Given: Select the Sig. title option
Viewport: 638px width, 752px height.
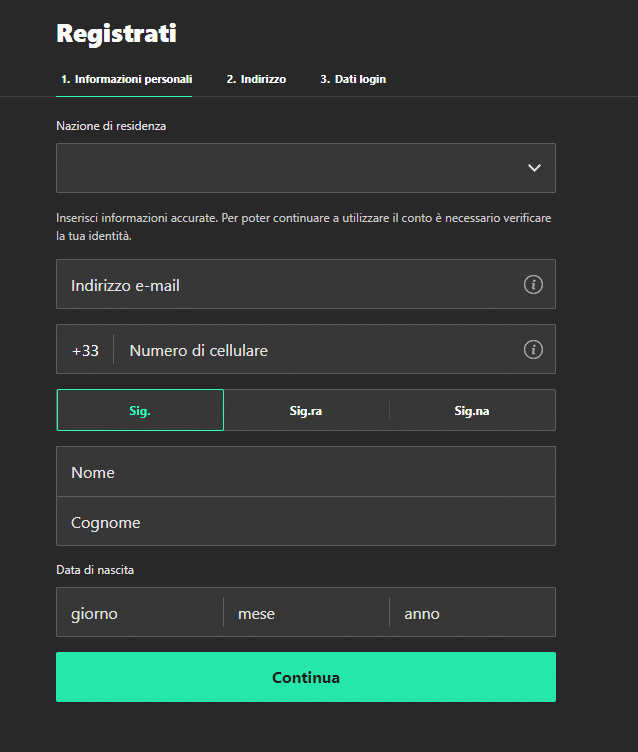Looking at the screenshot, I should (140, 410).
